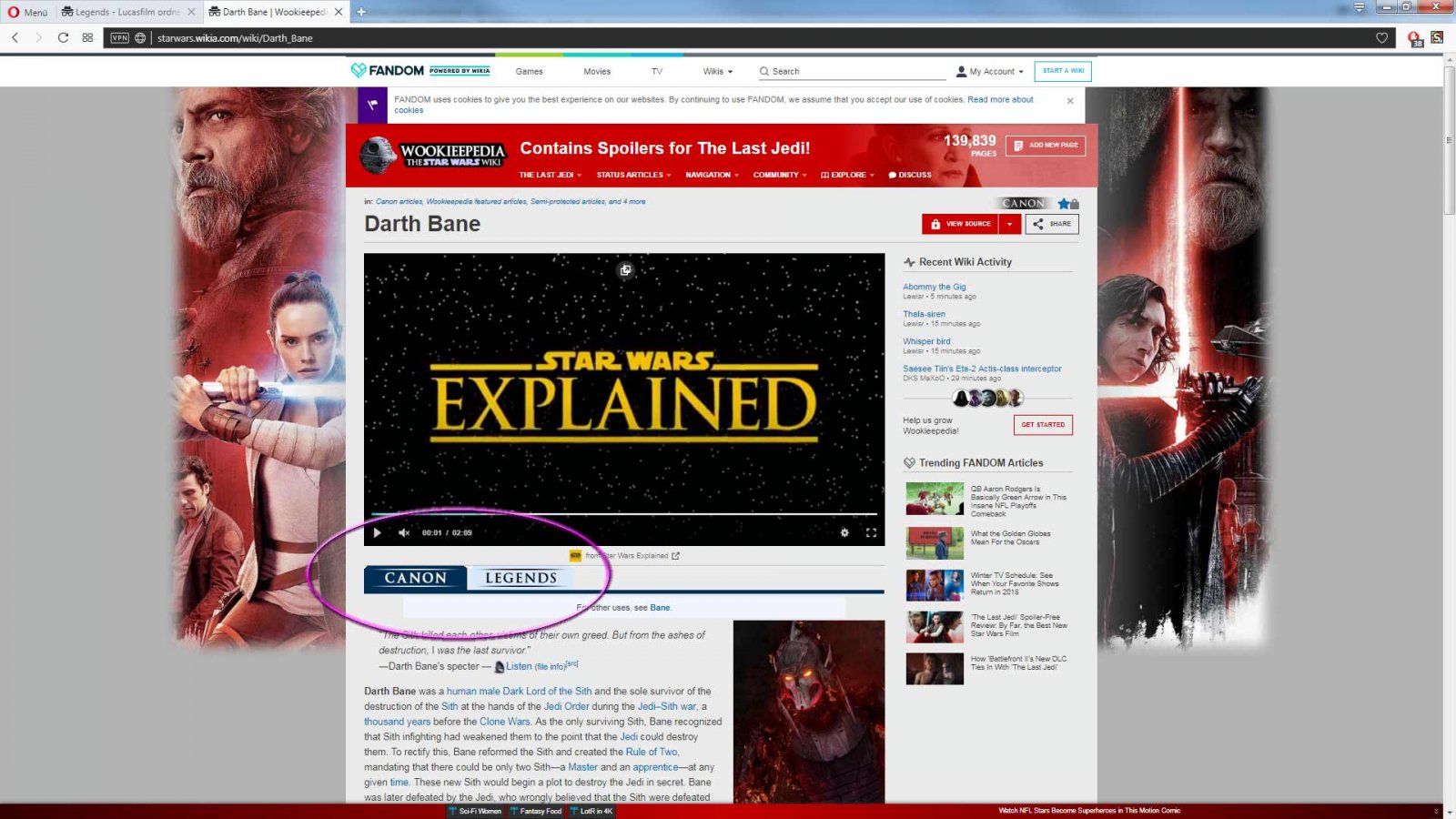Open the Star Wars Explained external link

pyautogui.click(x=632, y=556)
